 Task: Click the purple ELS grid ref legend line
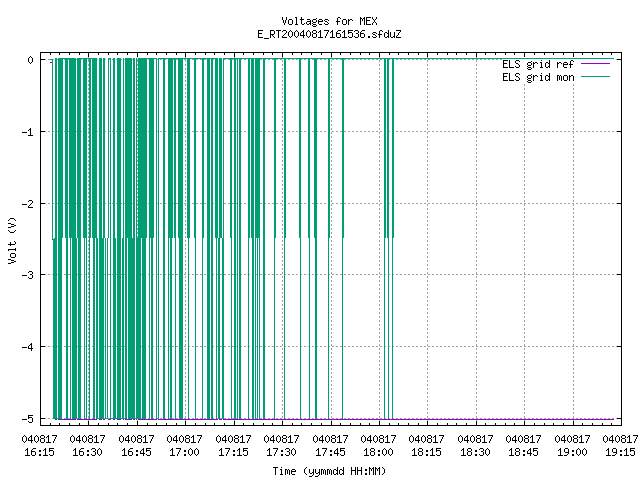[x=595, y=64]
